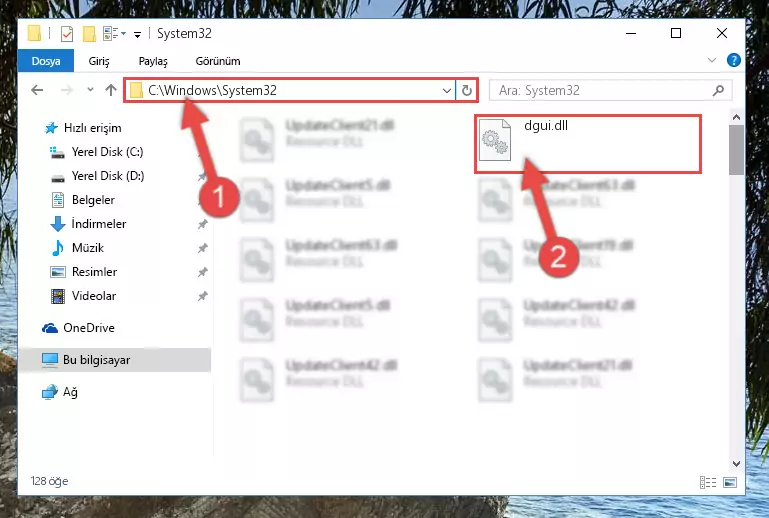This screenshot has height=518, width=769.
Task: Click the Back navigation arrow
Action: pyautogui.click(x=37, y=90)
